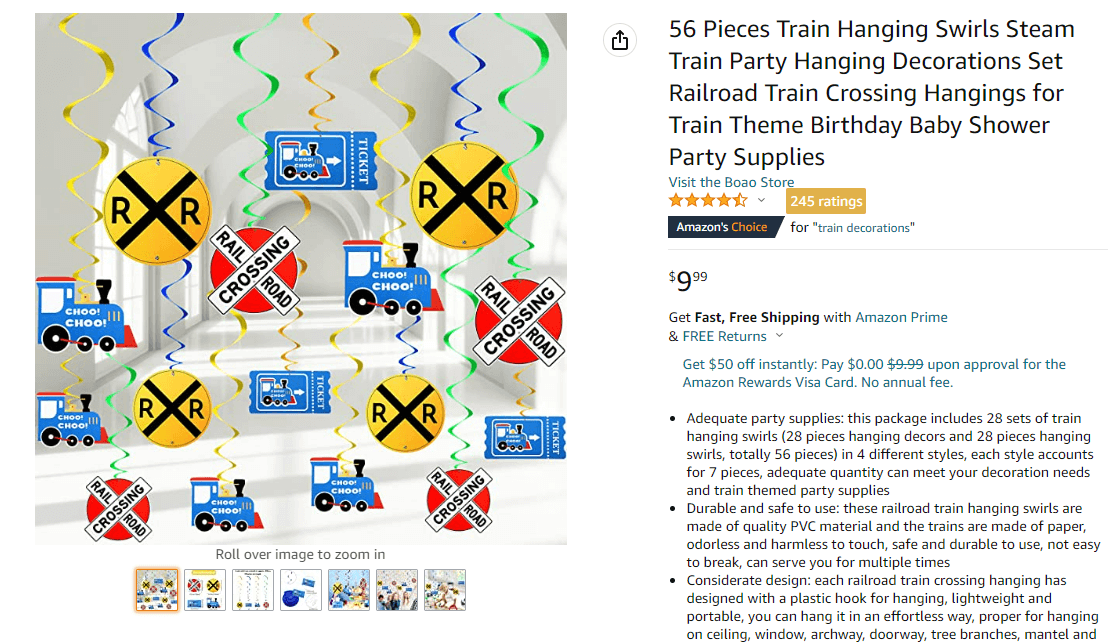
Task: Click the 4.5 star rating icons
Action: (x=707, y=200)
